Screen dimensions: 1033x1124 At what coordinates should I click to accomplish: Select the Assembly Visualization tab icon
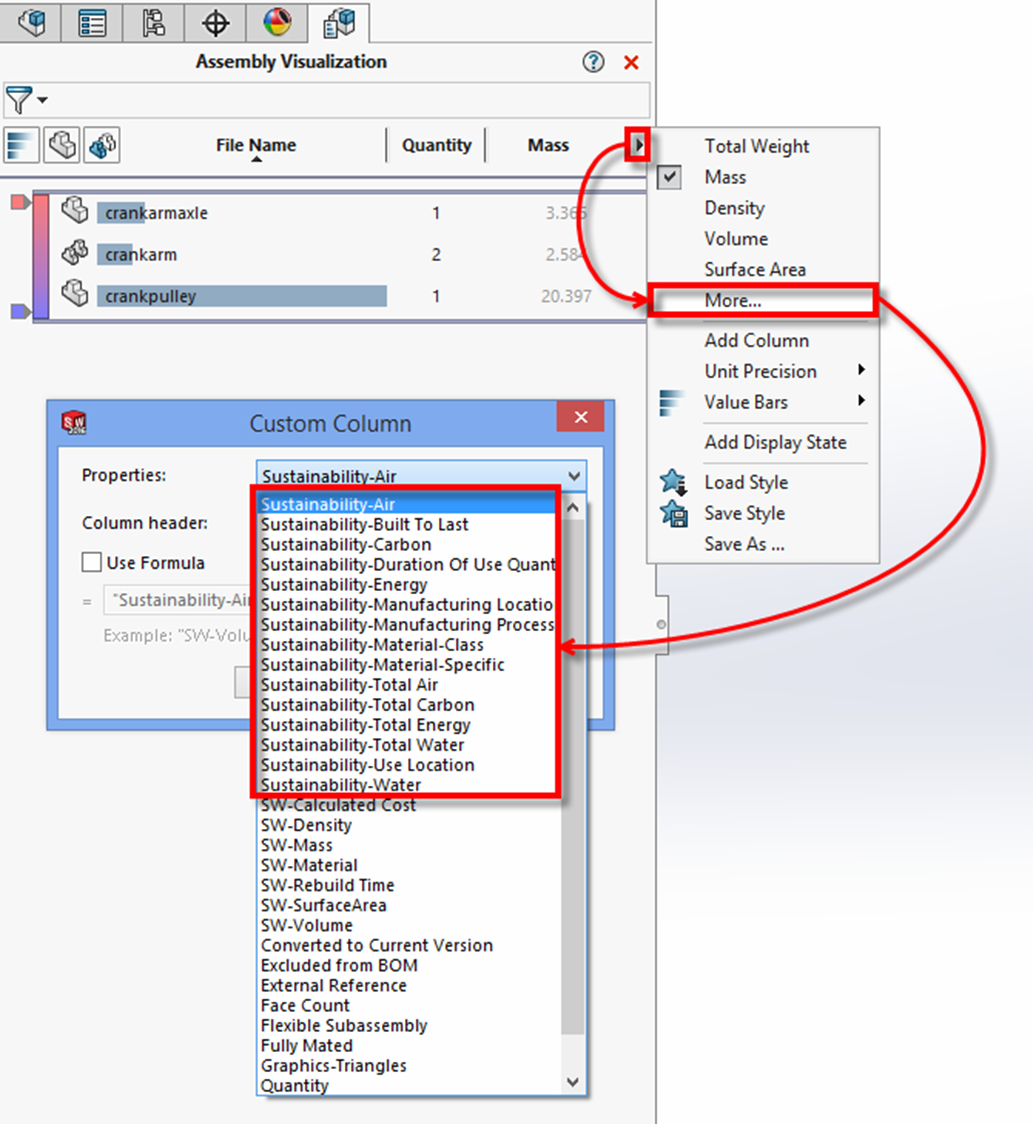[339, 22]
